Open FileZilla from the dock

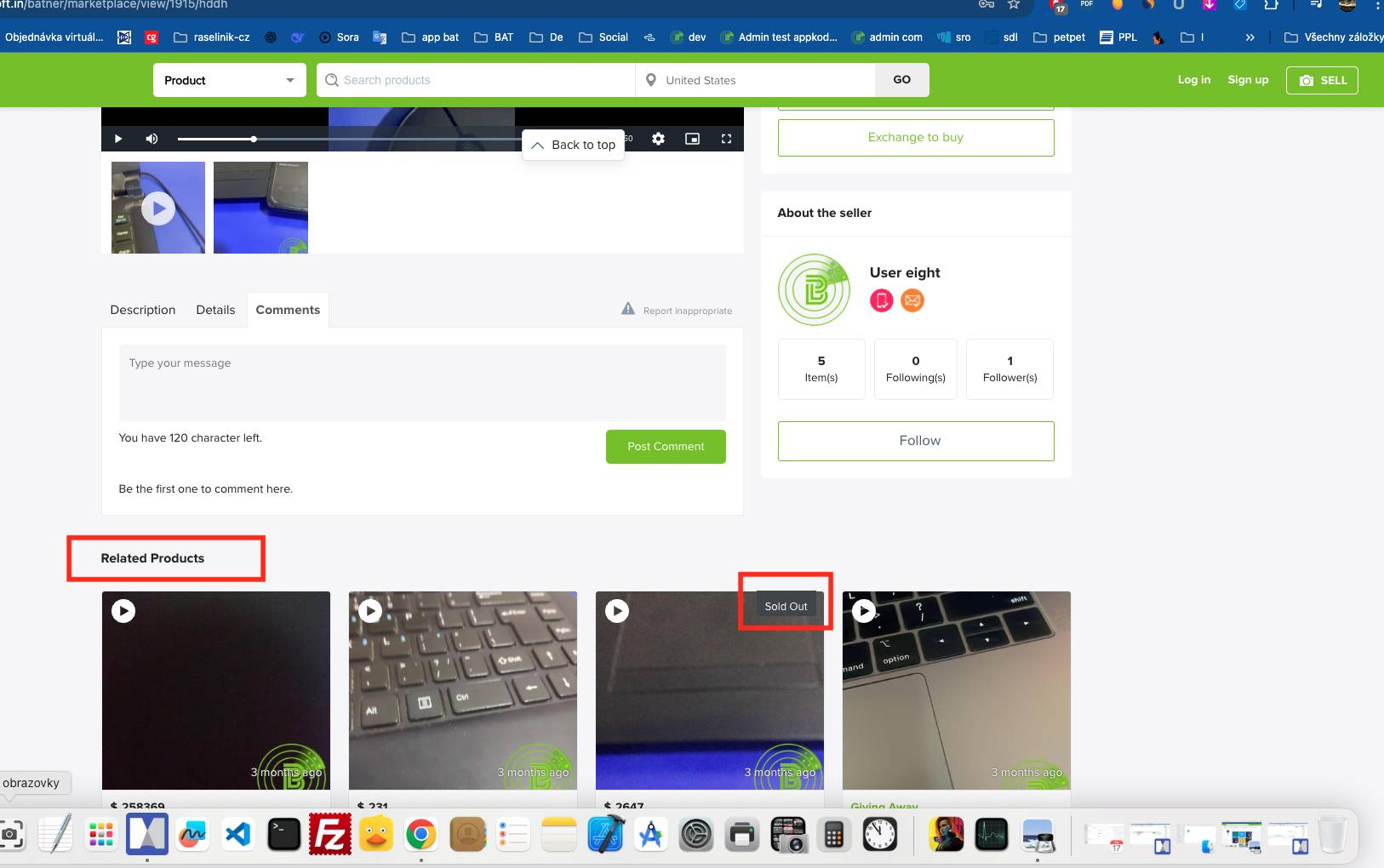click(329, 835)
